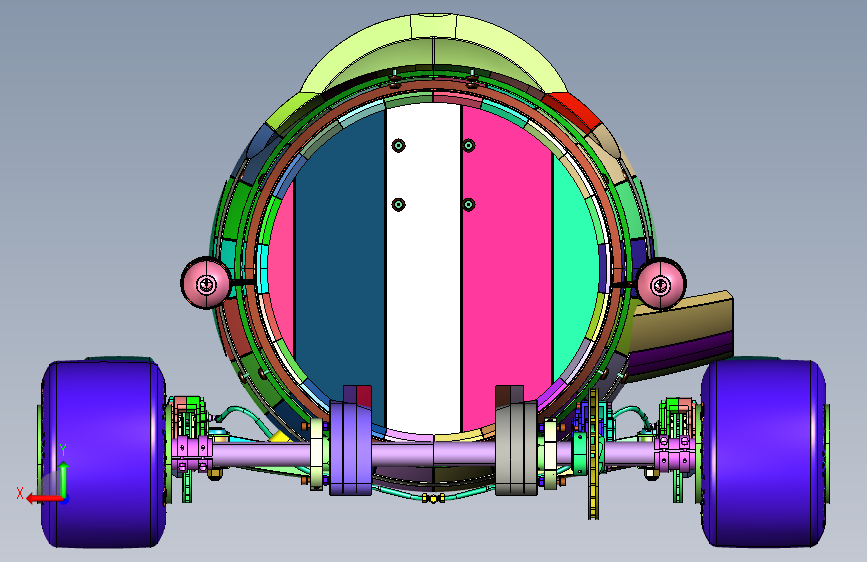Pick the purple bearing block on the axle

click(x=351, y=448)
